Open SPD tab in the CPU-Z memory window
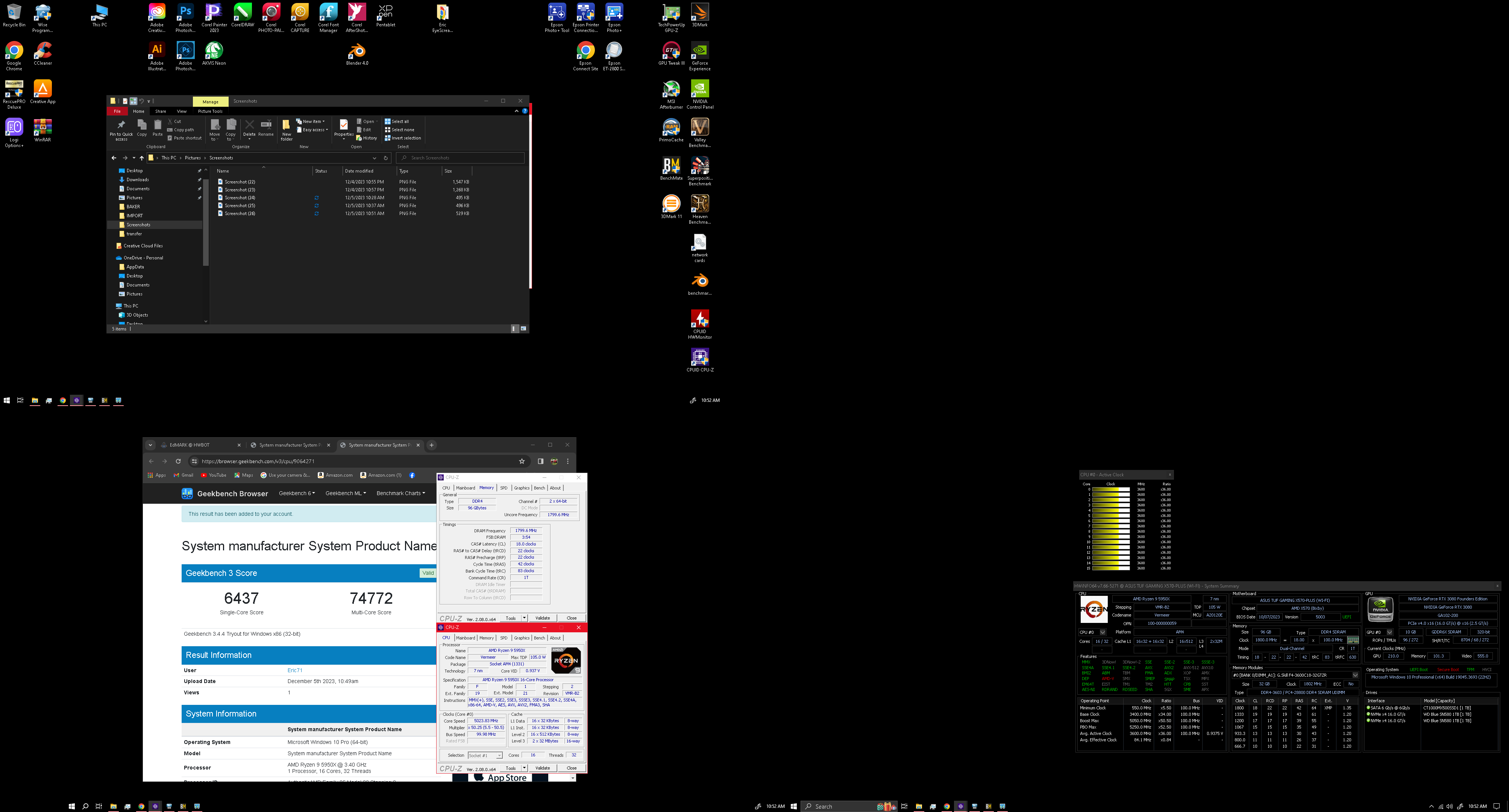Image resolution: width=1509 pixels, height=812 pixels. point(504,488)
